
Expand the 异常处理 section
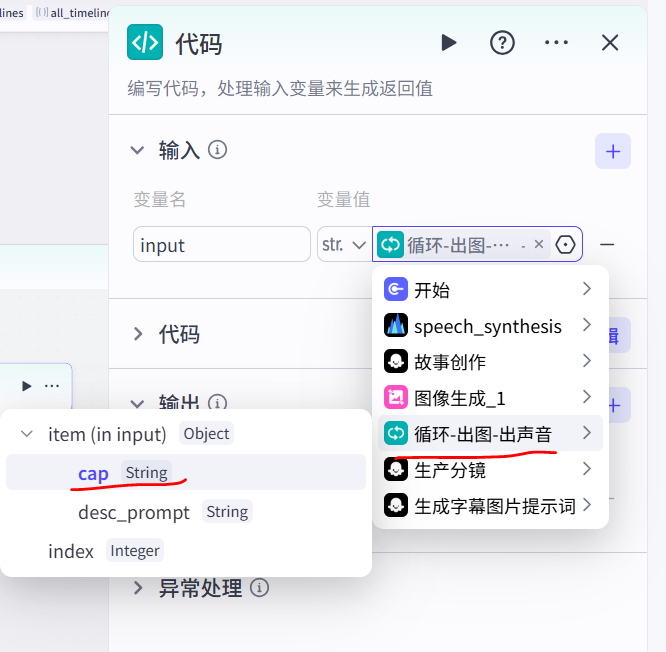pos(138,588)
